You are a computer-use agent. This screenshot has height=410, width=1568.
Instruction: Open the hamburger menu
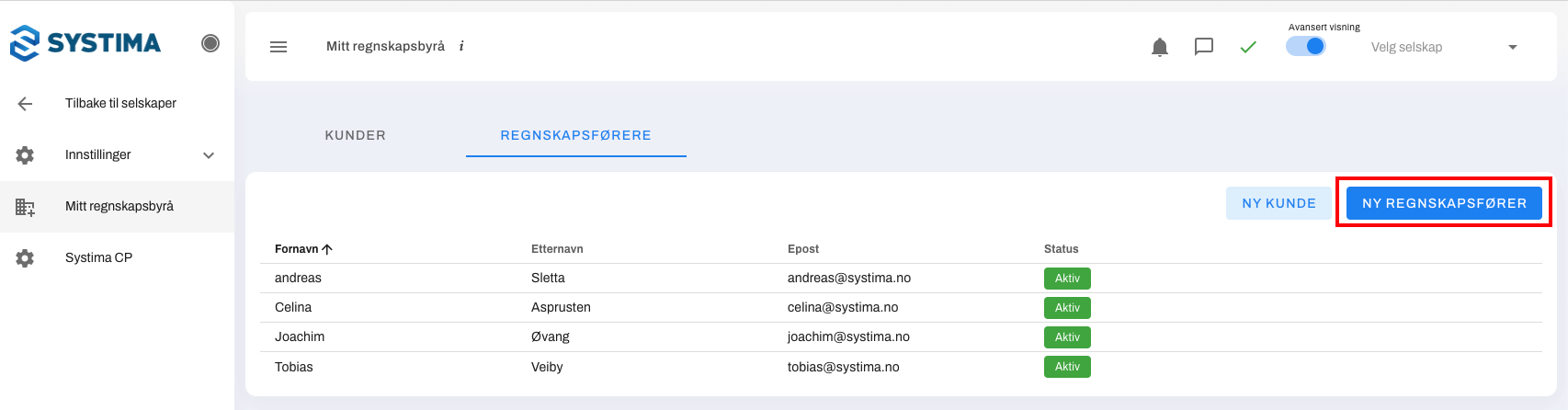[x=278, y=47]
